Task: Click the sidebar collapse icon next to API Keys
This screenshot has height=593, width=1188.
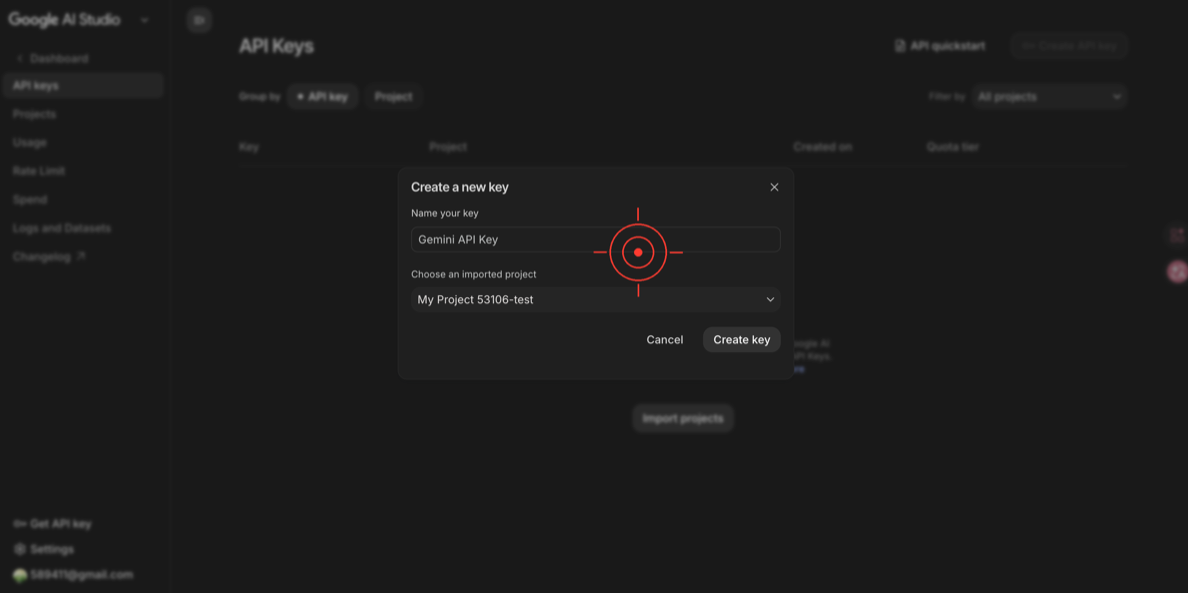Action: coord(199,20)
